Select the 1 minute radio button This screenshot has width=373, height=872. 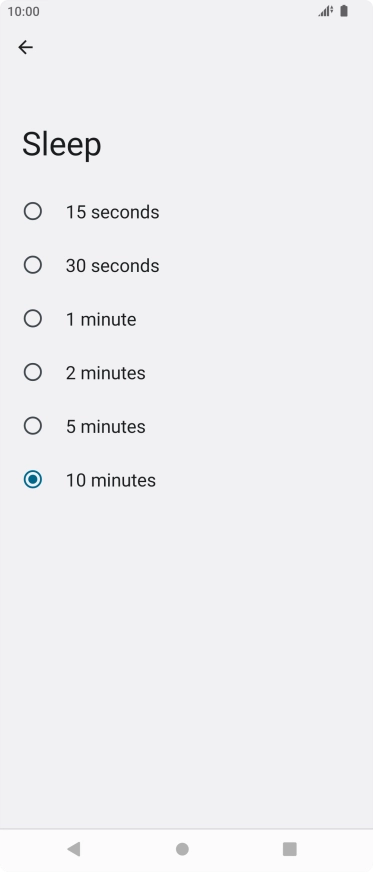coord(33,319)
